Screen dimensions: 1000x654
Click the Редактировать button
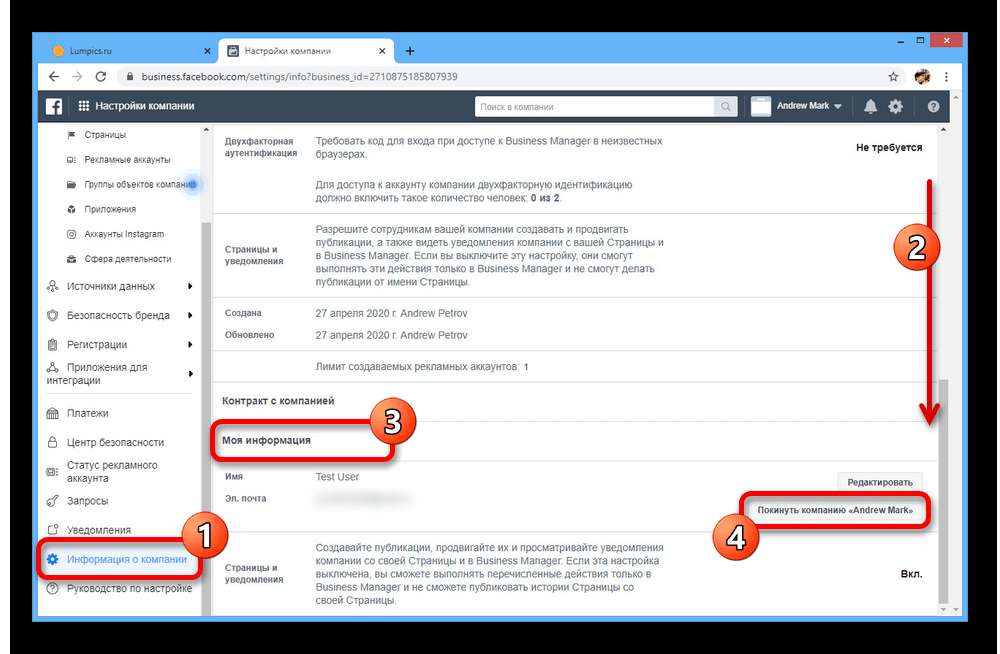(x=879, y=482)
